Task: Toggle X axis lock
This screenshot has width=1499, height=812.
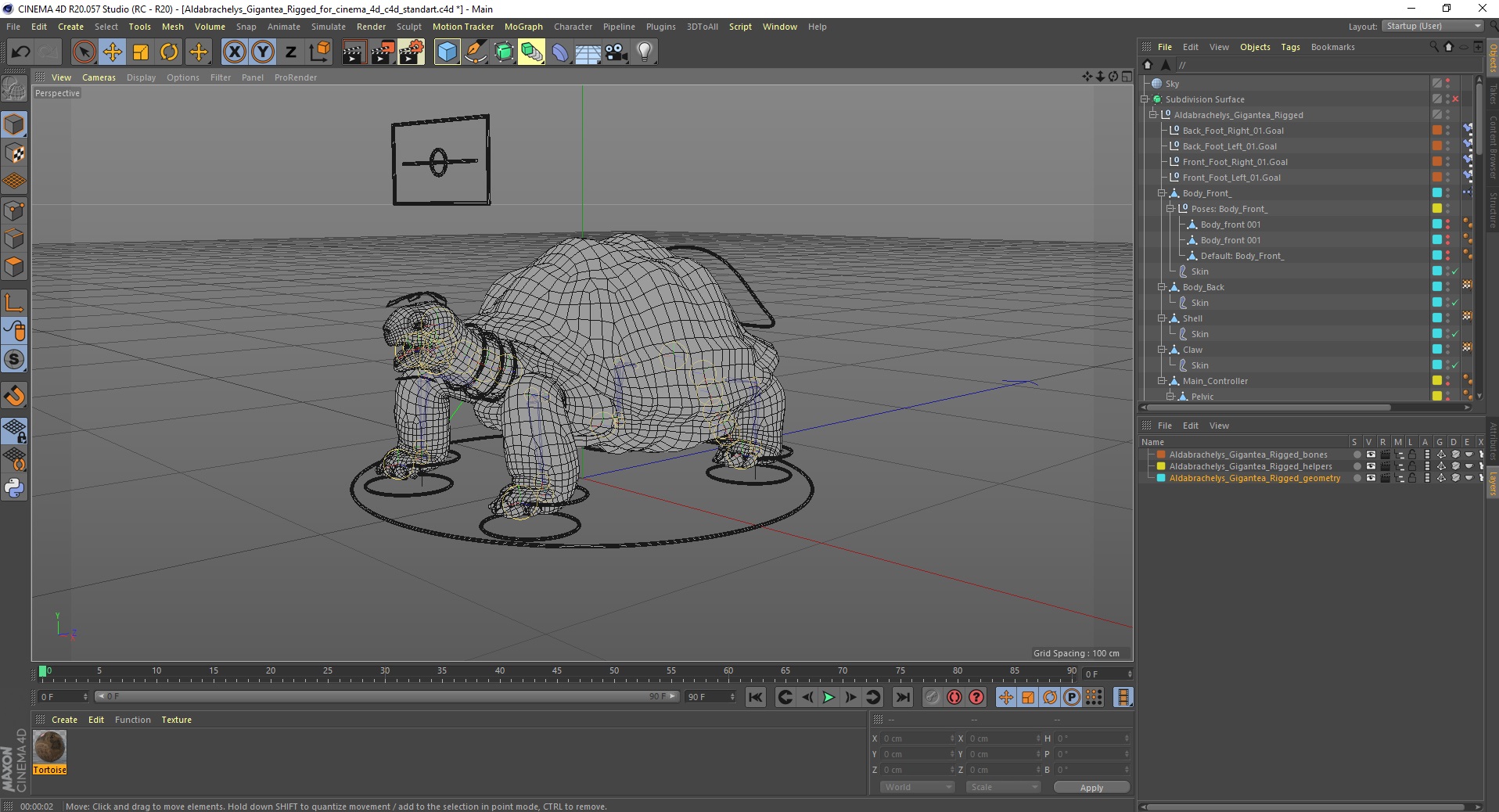Action: 234,52
